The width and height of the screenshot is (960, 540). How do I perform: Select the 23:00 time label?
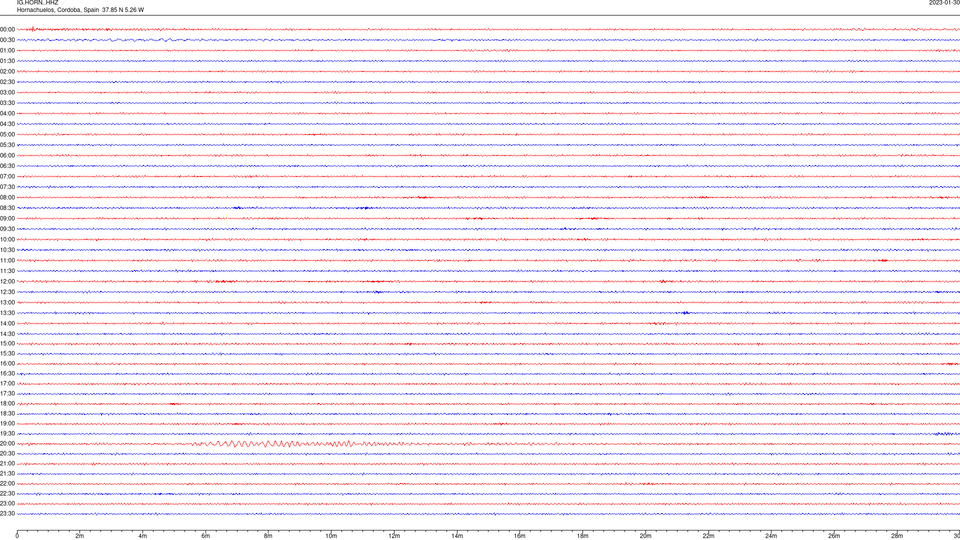click(7, 504)
